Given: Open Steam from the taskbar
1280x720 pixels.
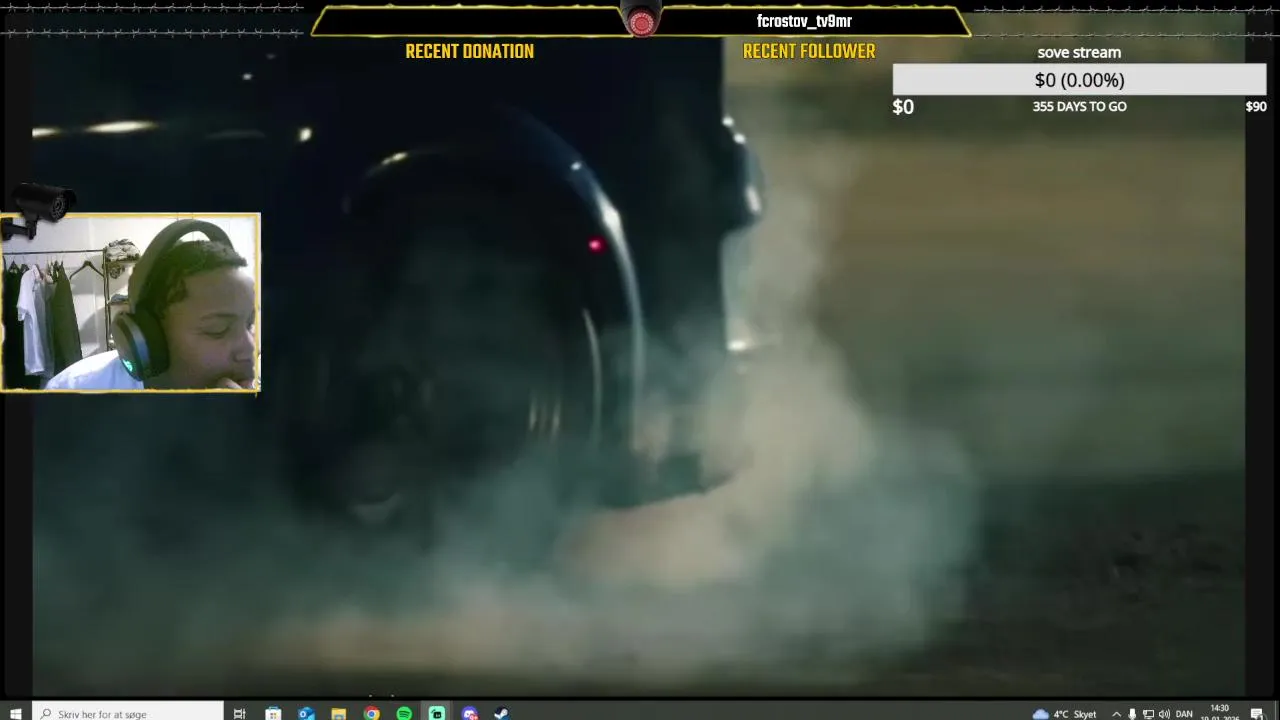Looking at the screenshot, I should (502, 713).
